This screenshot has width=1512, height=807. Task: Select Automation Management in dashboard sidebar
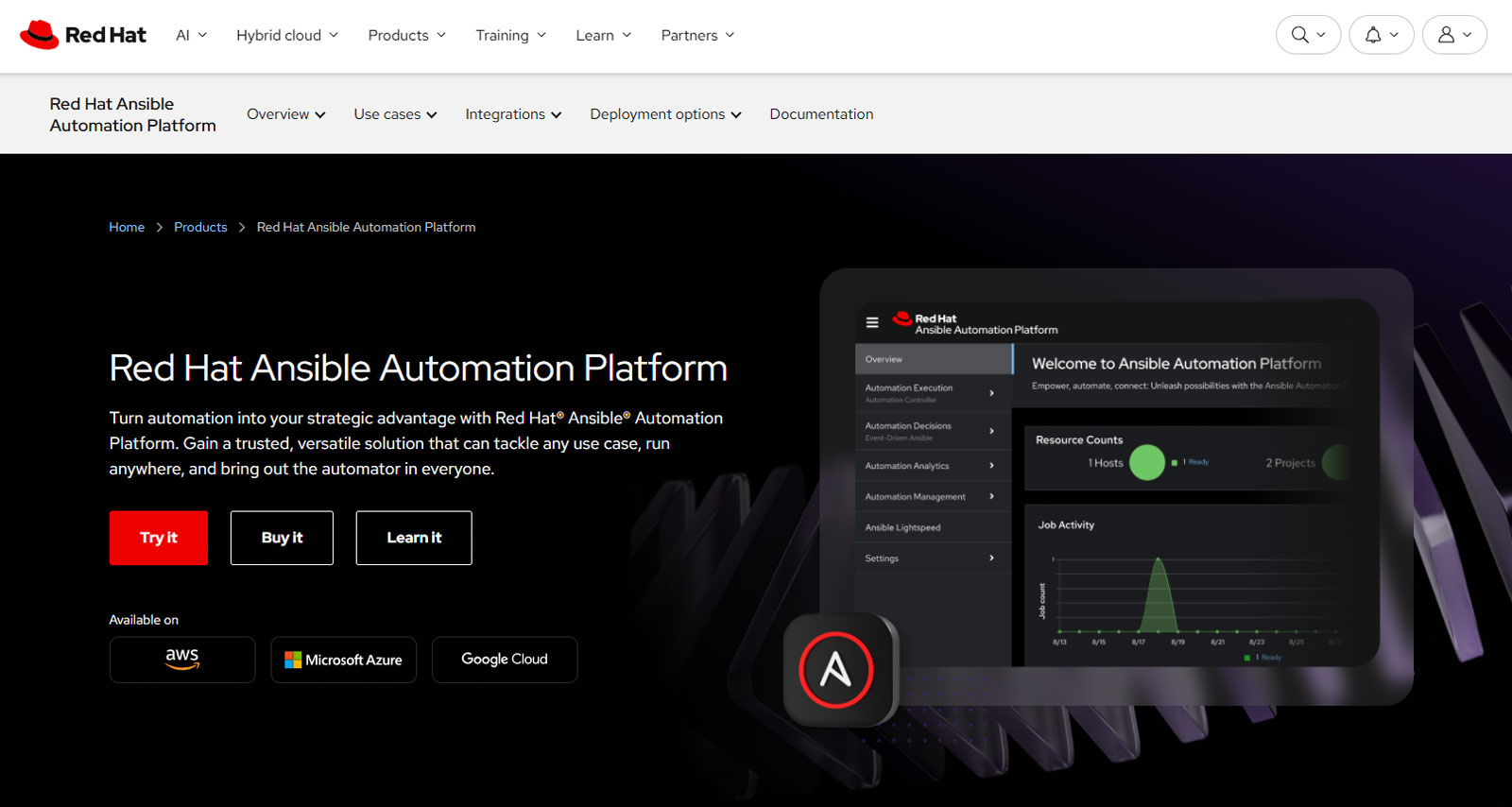click(934, 496)
